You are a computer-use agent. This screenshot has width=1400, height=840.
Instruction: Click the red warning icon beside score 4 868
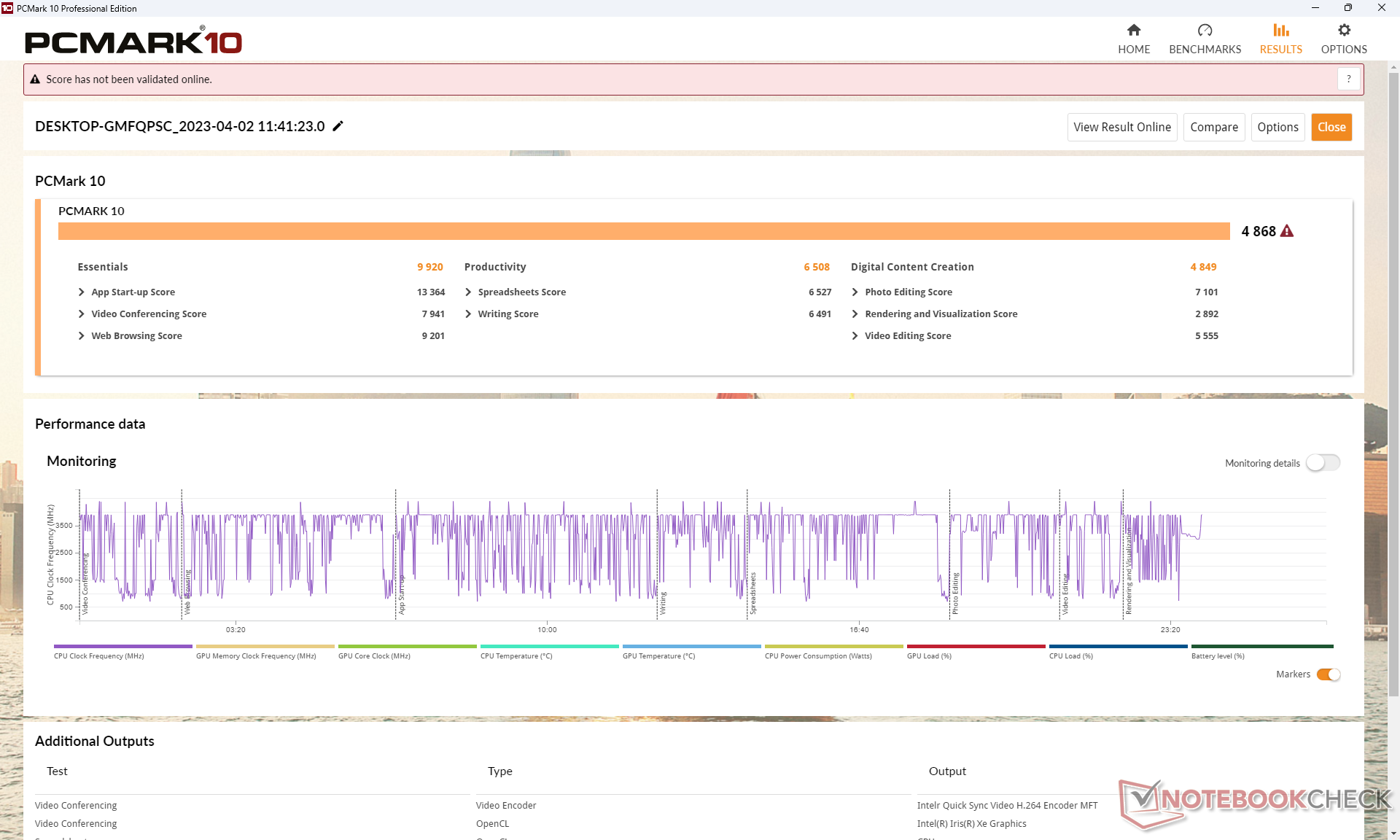point(1287,231)
